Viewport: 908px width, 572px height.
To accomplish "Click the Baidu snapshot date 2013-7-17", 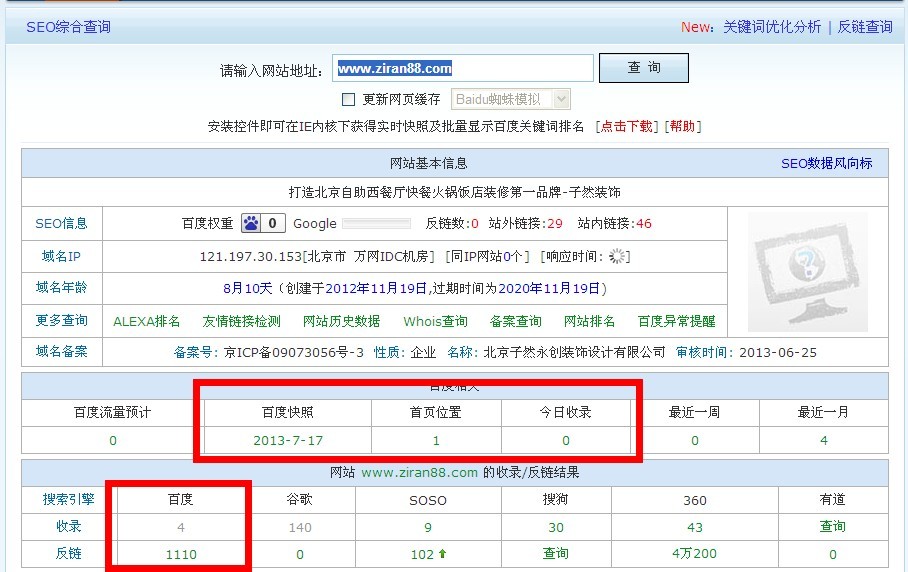I will (288, 441).
